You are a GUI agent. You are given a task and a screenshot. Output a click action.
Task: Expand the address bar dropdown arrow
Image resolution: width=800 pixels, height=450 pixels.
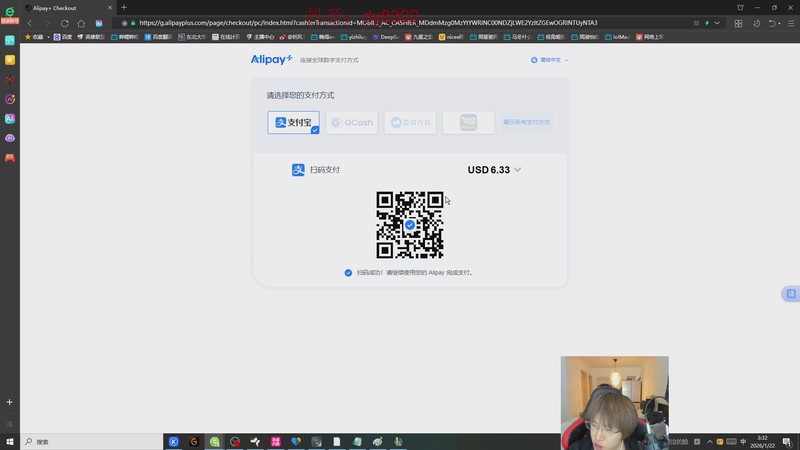click(717, 23)
